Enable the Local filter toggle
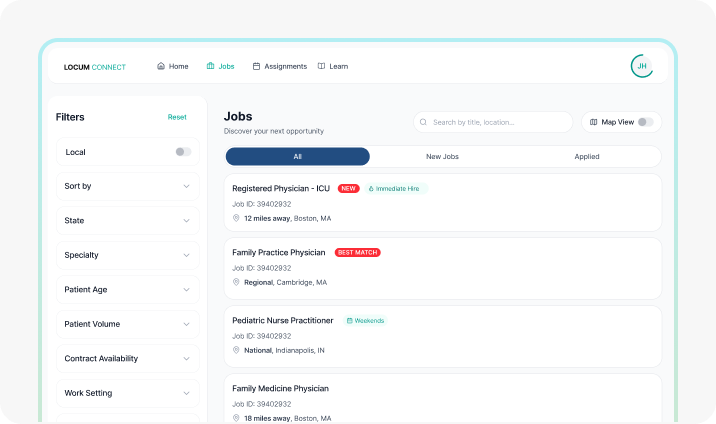The height and width of the screenshot is (424, 716). (x=183, y=152)
